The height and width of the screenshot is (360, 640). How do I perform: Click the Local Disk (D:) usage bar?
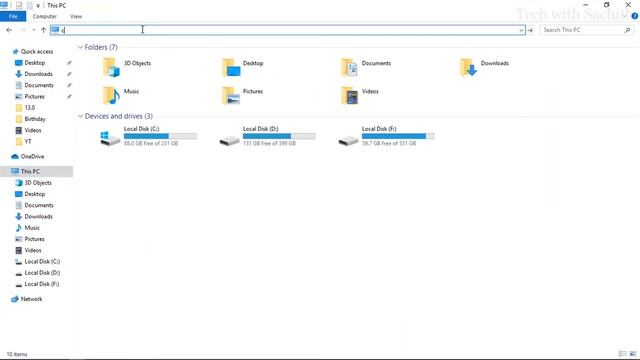coord(279,136)
